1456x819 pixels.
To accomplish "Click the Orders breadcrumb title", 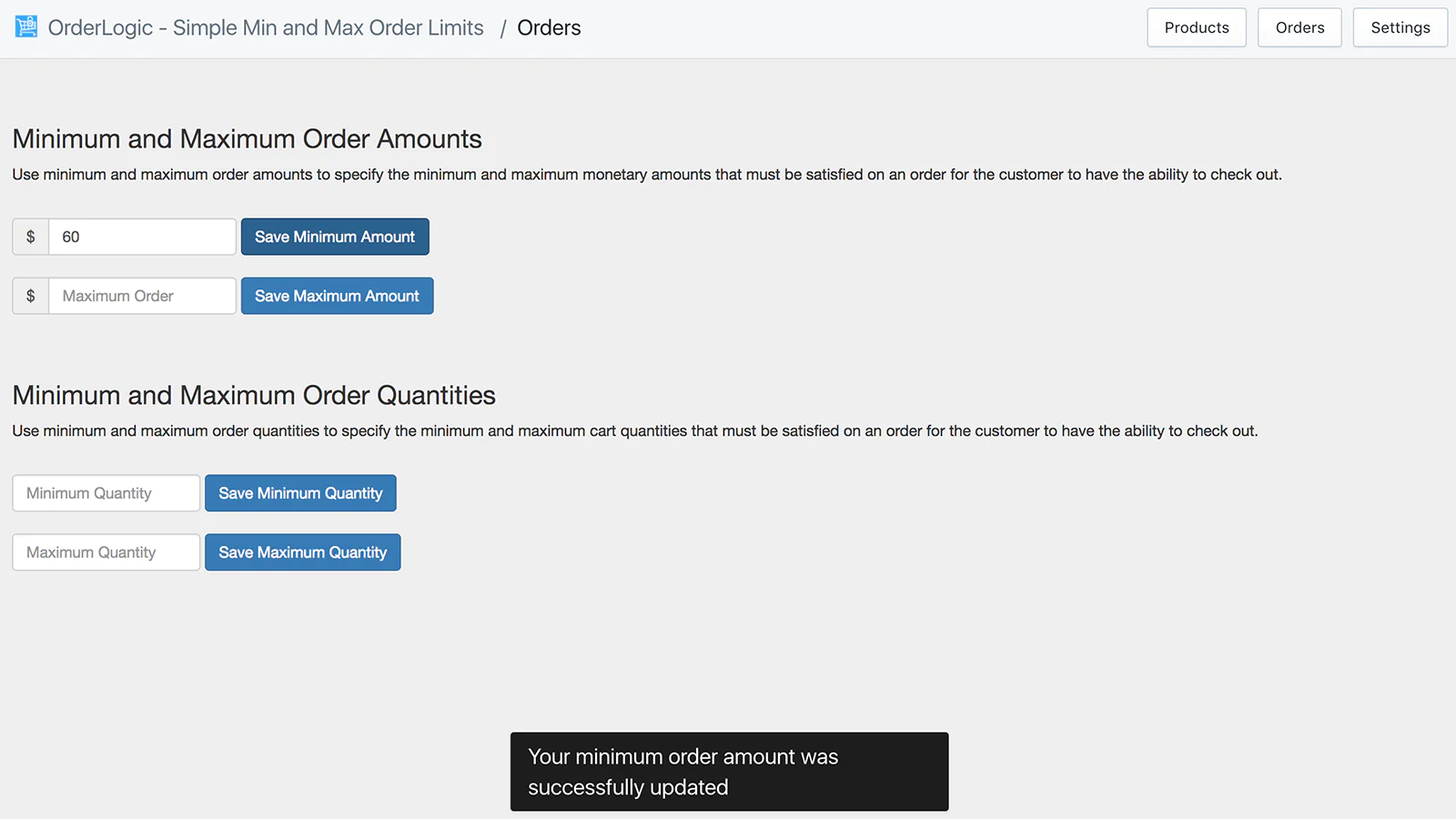I will coord(549,28).
